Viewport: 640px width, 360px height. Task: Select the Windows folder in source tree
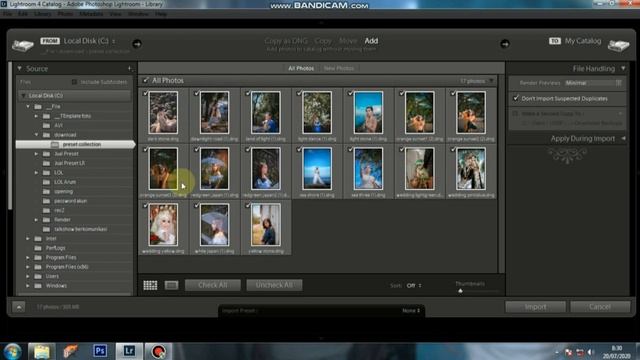coord(56,286)
